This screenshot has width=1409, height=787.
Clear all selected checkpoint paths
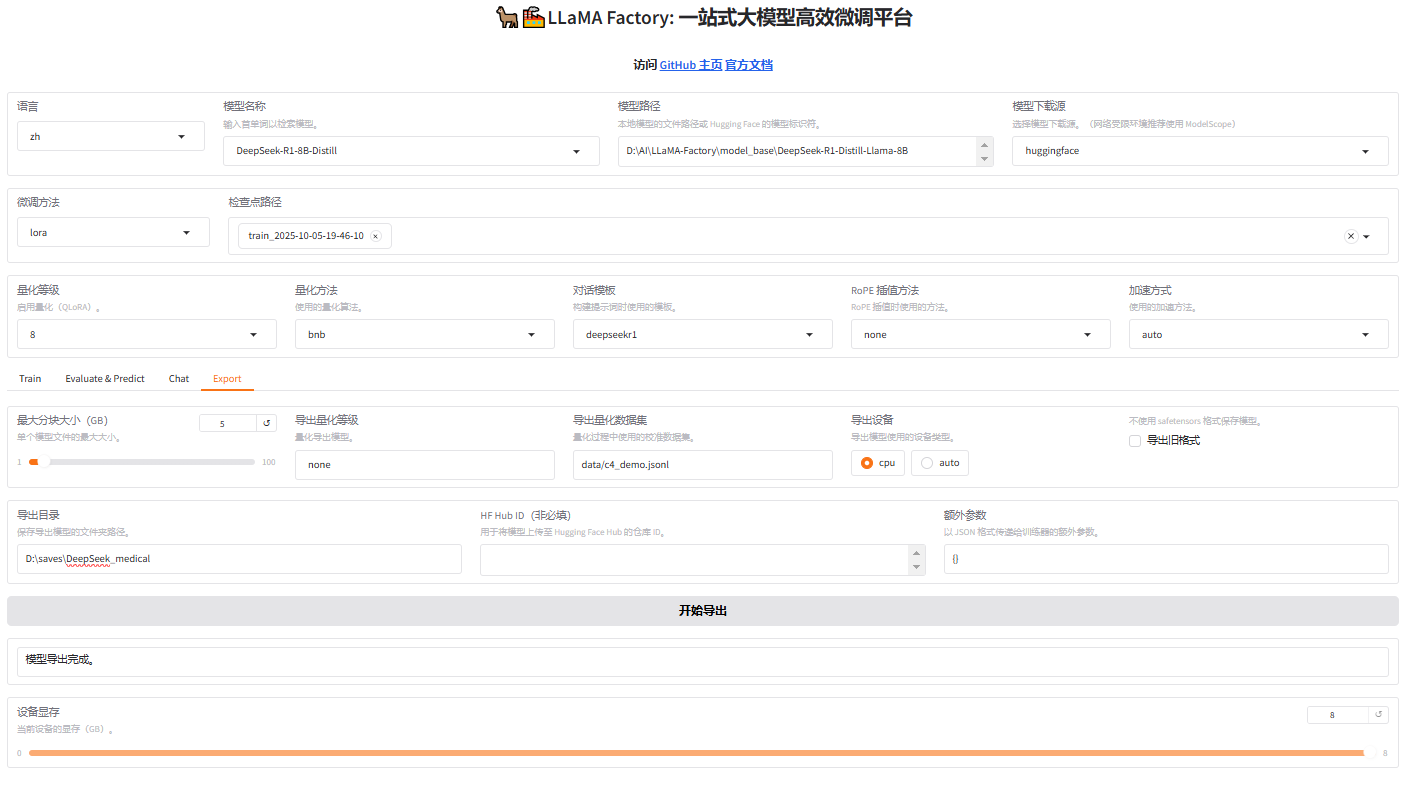pos(1350,236)
